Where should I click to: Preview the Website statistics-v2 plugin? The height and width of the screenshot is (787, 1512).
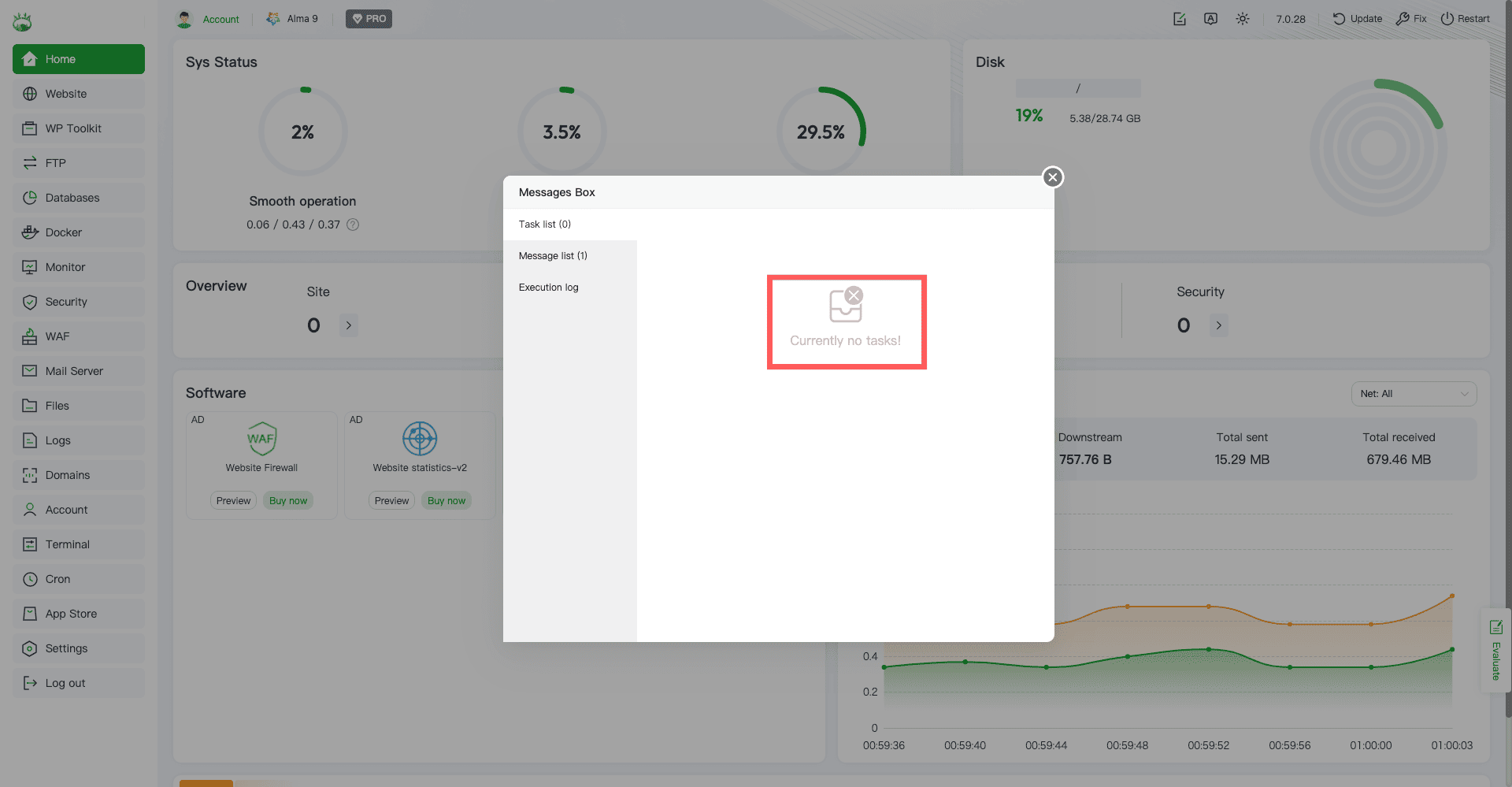coord(391,501)
